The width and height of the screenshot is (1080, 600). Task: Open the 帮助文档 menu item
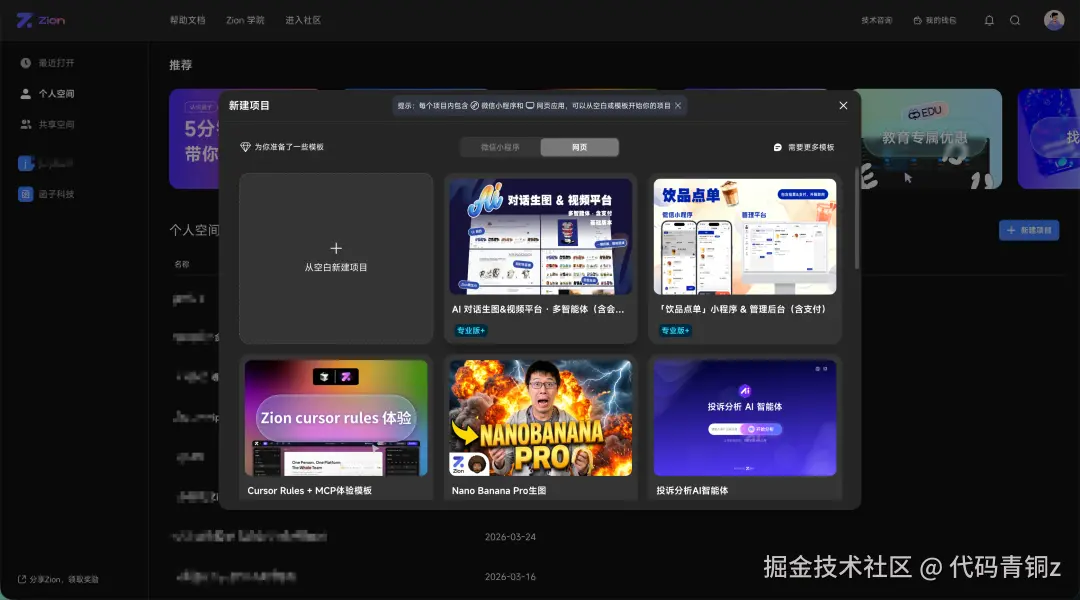(187, 21)
